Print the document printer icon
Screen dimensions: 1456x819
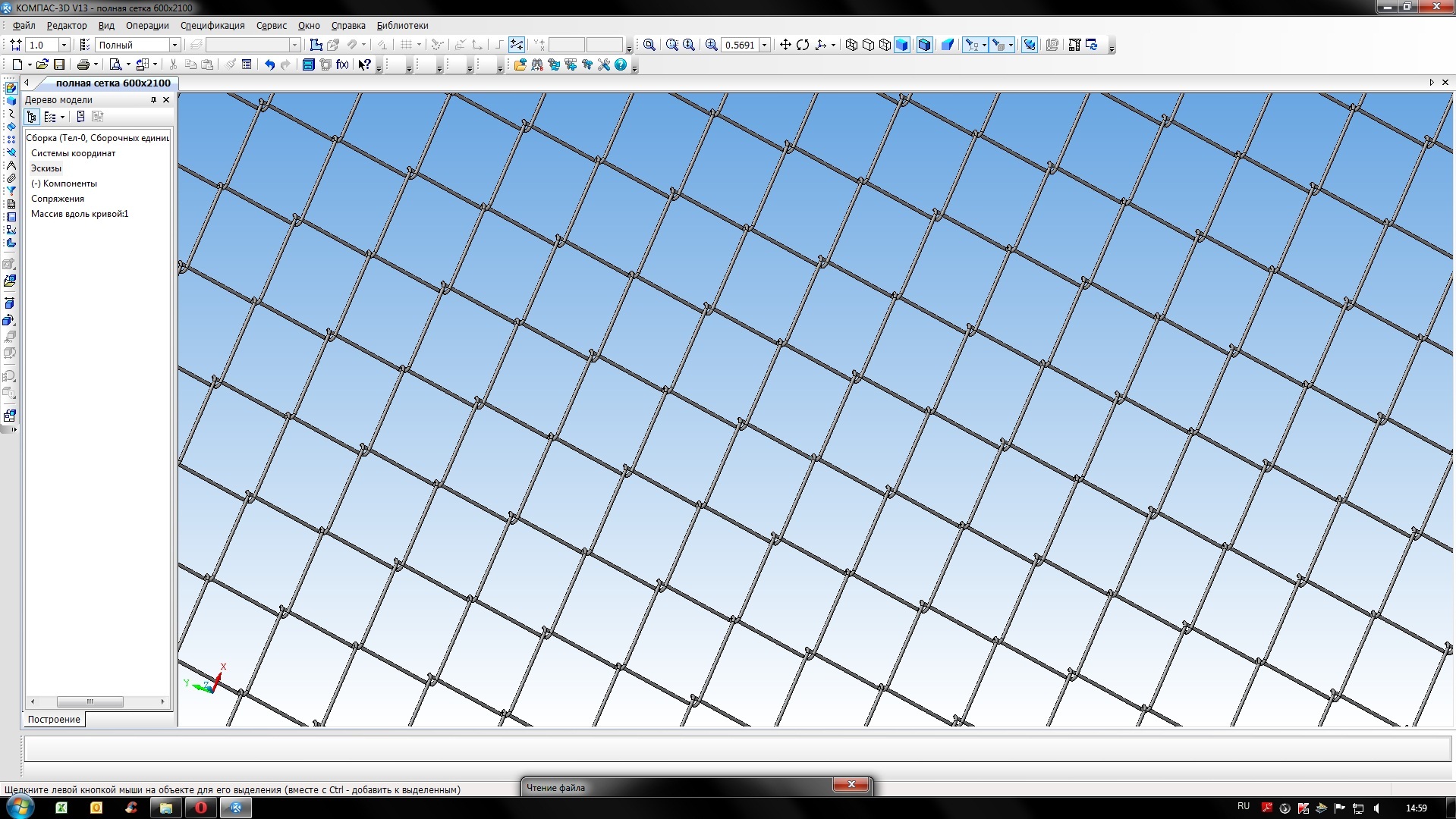point(83,65)
